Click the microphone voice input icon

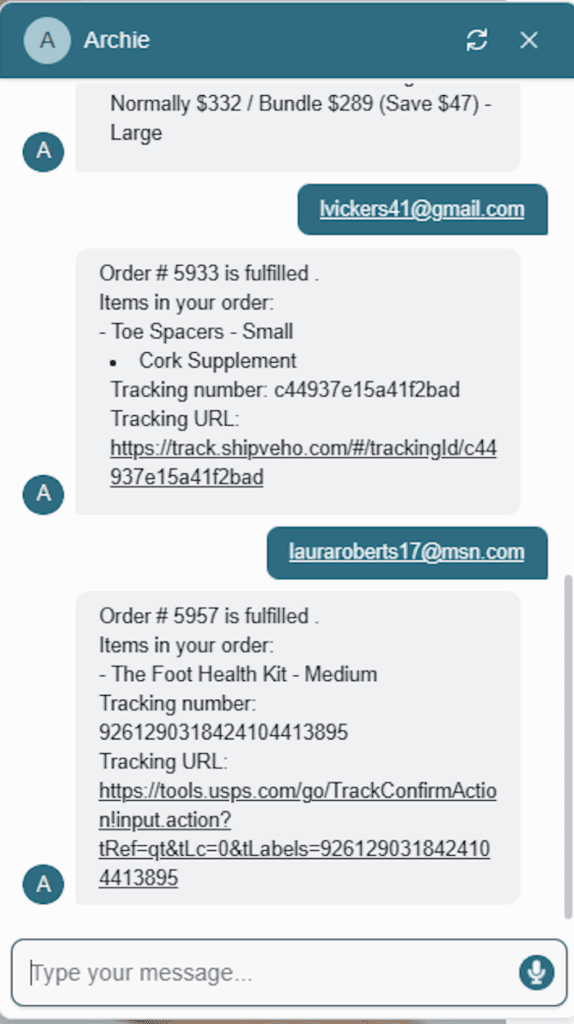tap(537, 973)
